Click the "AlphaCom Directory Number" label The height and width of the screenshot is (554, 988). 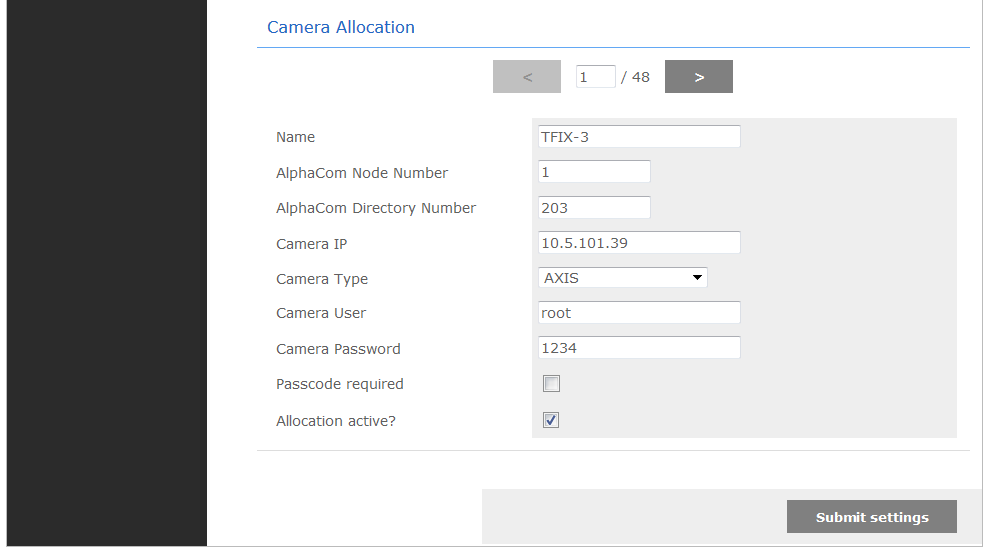[376, 209]
